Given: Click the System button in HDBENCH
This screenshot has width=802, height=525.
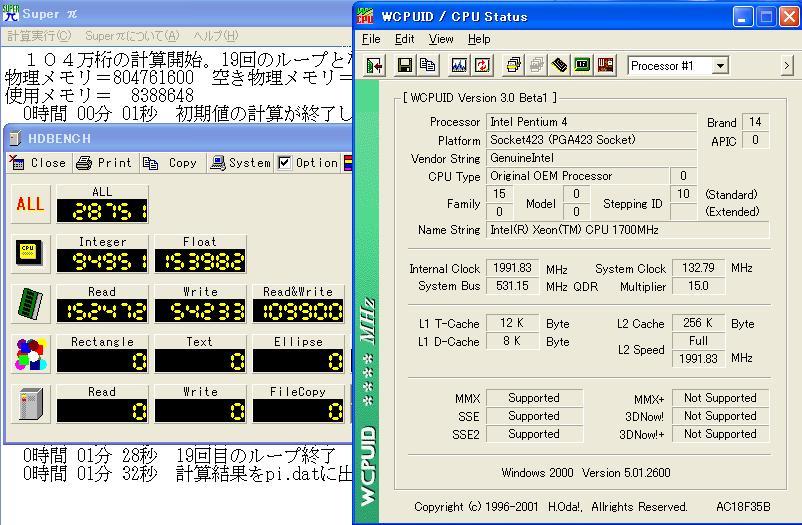Looking at the screenshot, I should click(x=240, y=163).
